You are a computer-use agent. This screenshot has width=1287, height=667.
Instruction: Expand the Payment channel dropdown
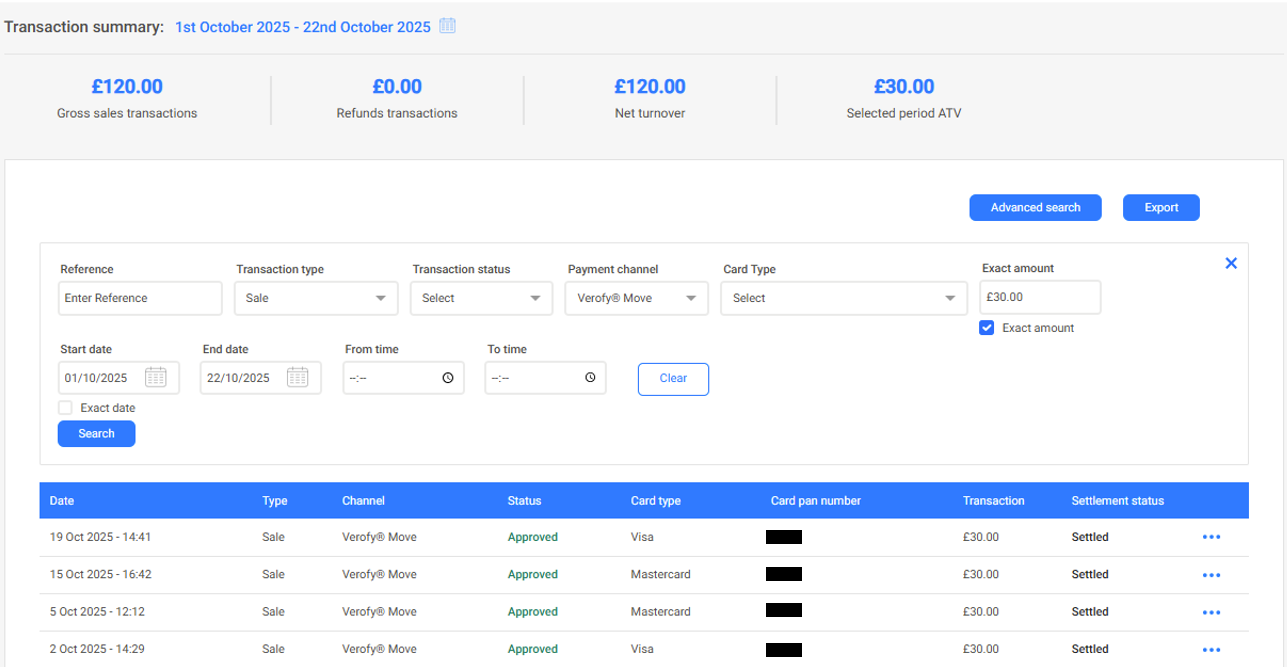(x=636, y=298)
